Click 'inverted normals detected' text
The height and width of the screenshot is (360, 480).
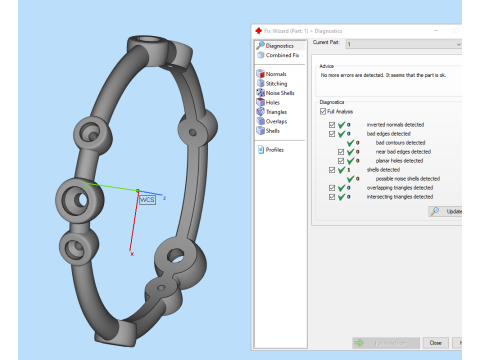coord(395,125)
